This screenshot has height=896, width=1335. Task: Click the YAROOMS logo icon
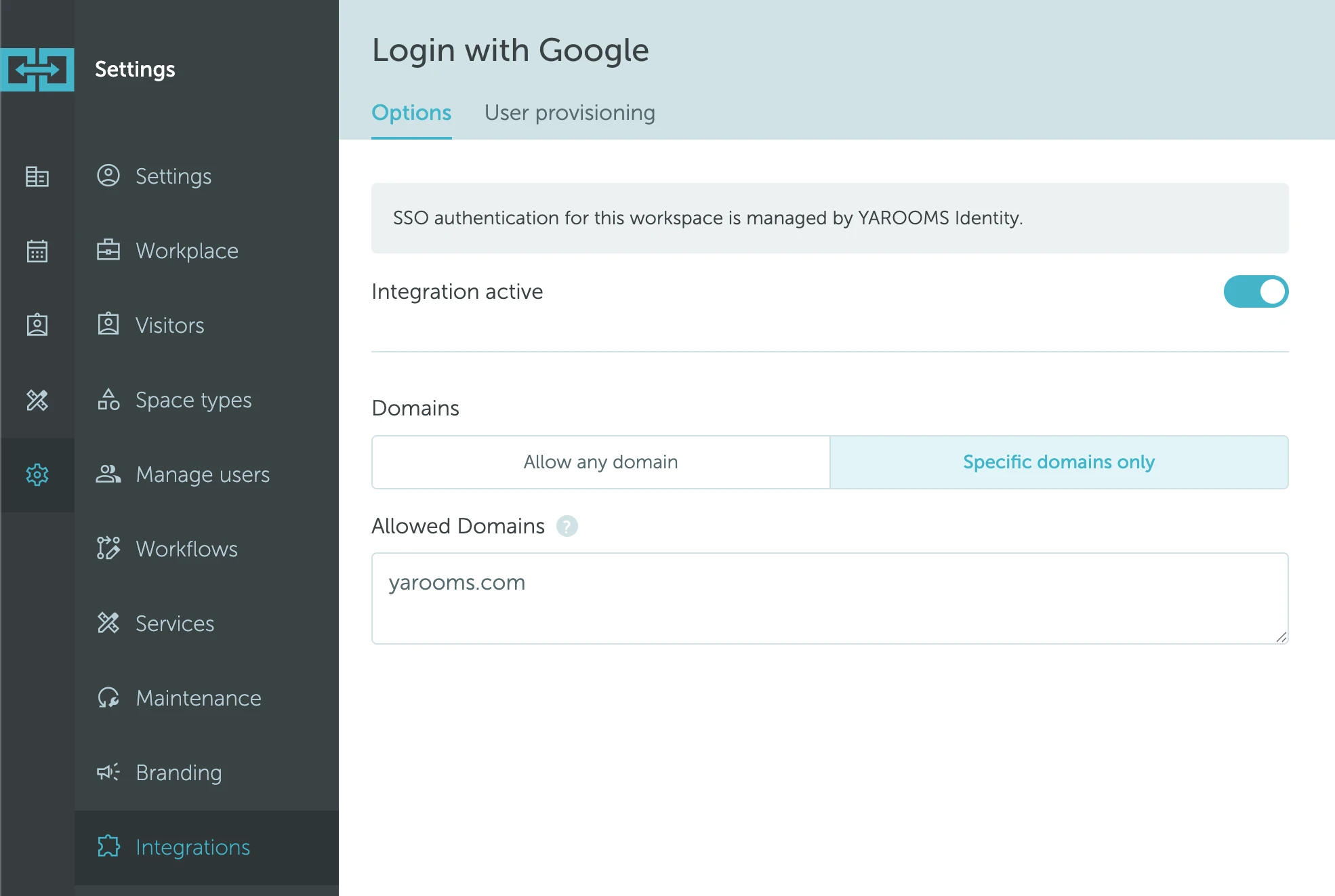(37, 69)
